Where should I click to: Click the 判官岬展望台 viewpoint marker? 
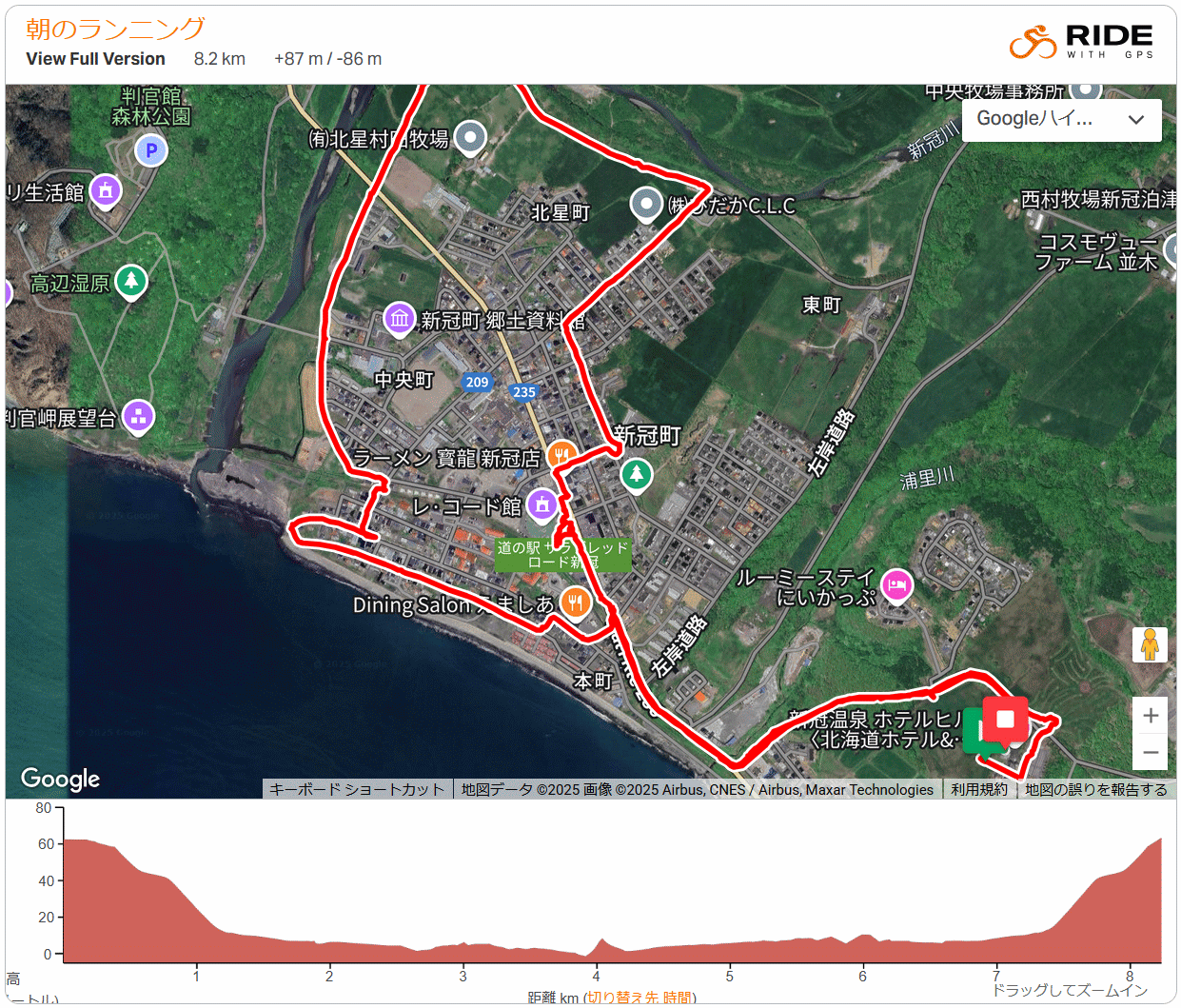pos(139,416)
